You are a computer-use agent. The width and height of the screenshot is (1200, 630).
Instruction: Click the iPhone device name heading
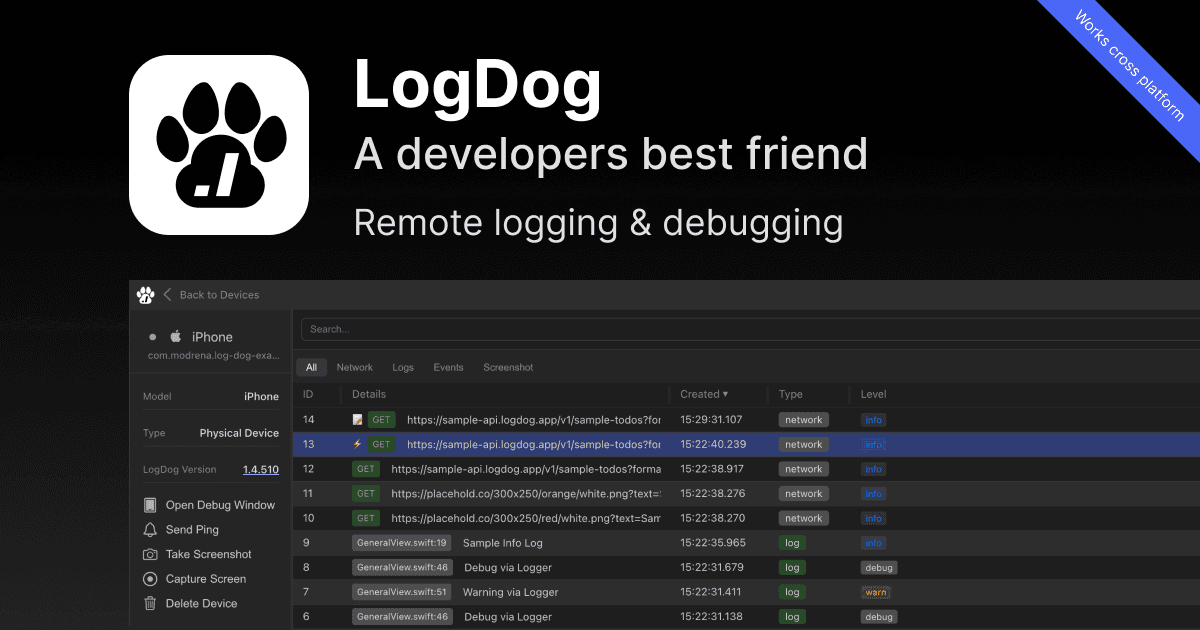tap(212, 337)
